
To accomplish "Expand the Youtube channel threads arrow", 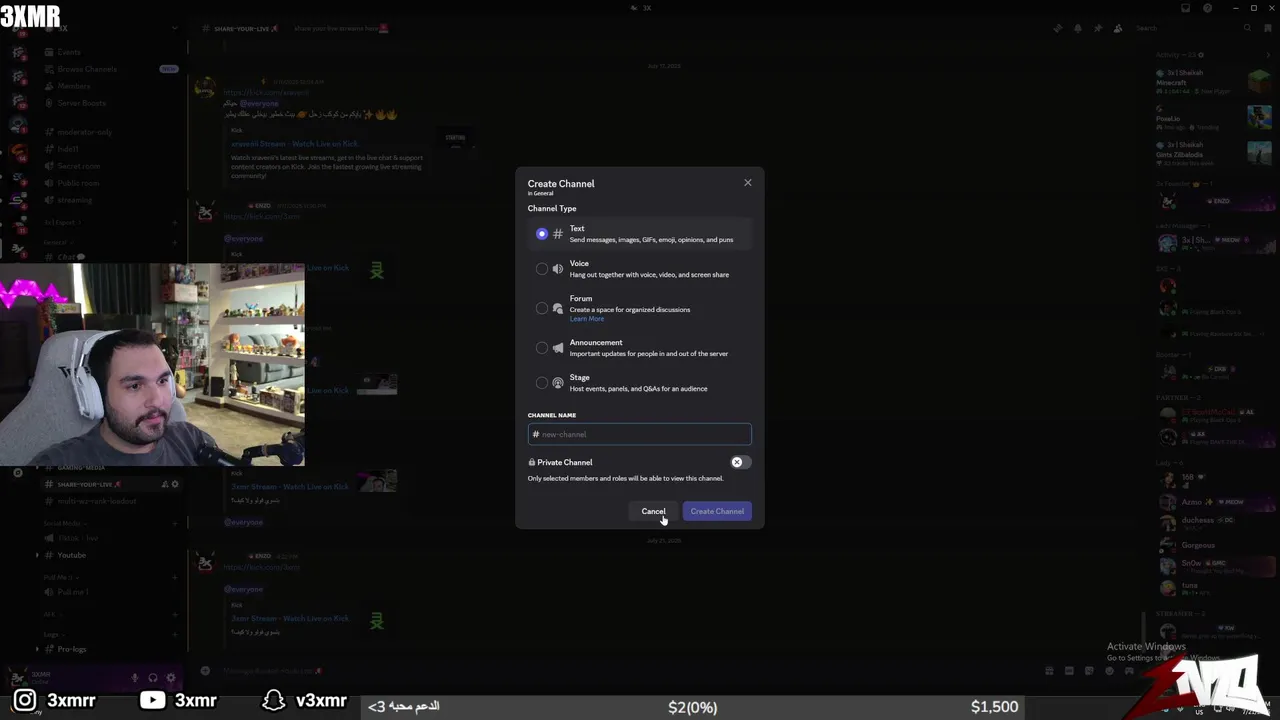I will [38, 555].
